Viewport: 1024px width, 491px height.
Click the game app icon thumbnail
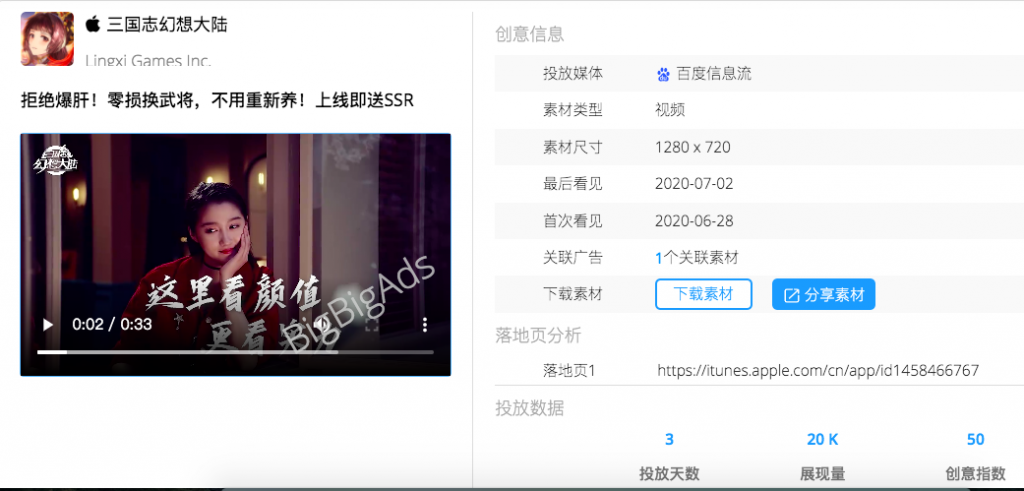click(x=47, y=39)
